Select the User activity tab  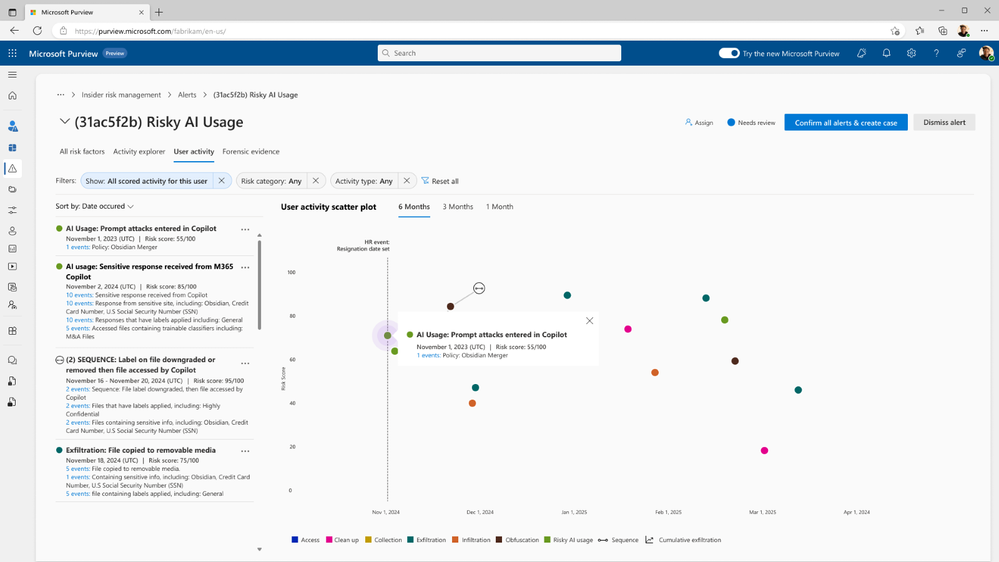(x=194, y=152)
